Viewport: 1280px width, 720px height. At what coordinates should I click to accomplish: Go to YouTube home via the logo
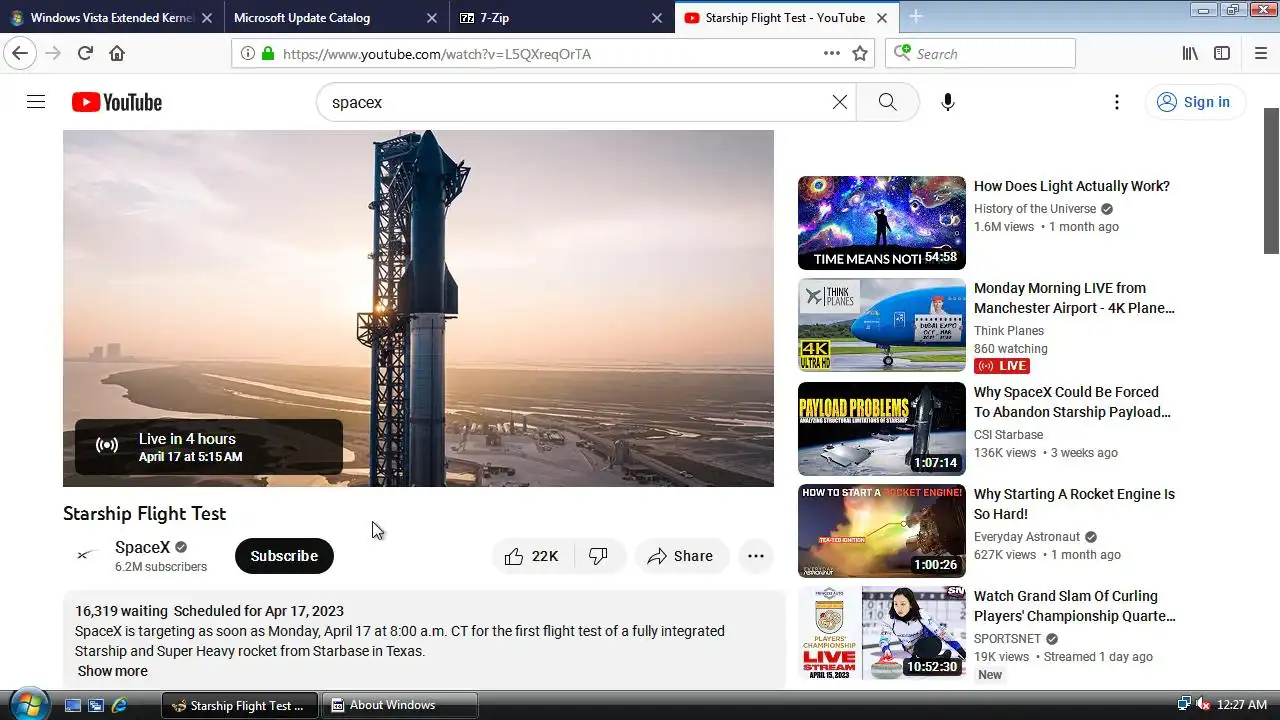pos(117,102)
